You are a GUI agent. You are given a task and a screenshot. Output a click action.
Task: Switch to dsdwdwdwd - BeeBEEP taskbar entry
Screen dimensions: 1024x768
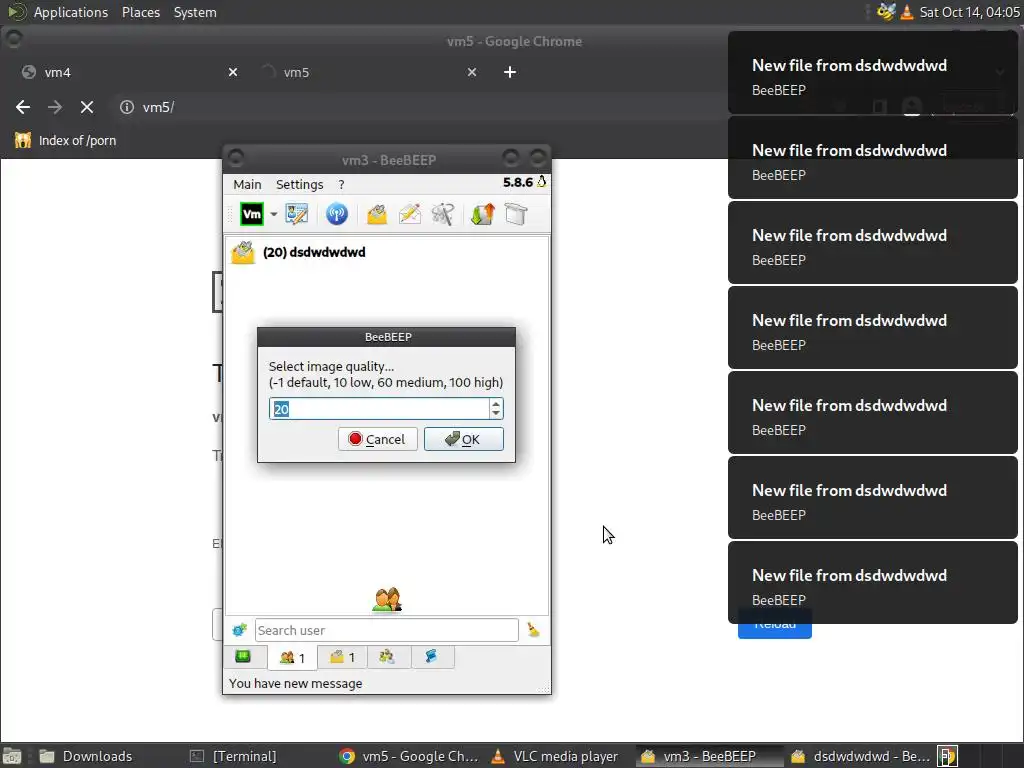click(x=861, y=756)
